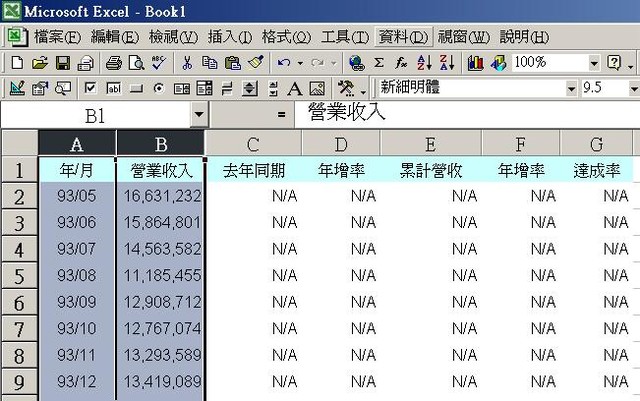Select row 5 by its row header
This screenshot has height=401, width=640.
pyautogui.click(x=20, y=276)
